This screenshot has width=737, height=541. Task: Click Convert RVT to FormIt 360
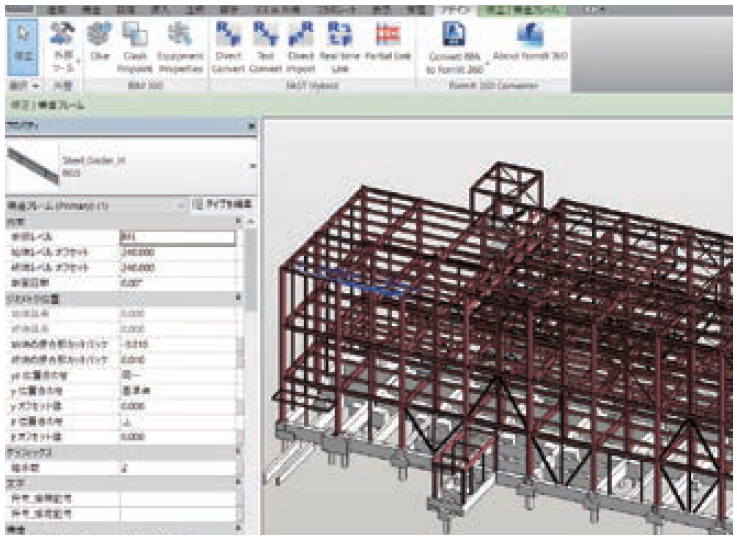pos(452,42)
